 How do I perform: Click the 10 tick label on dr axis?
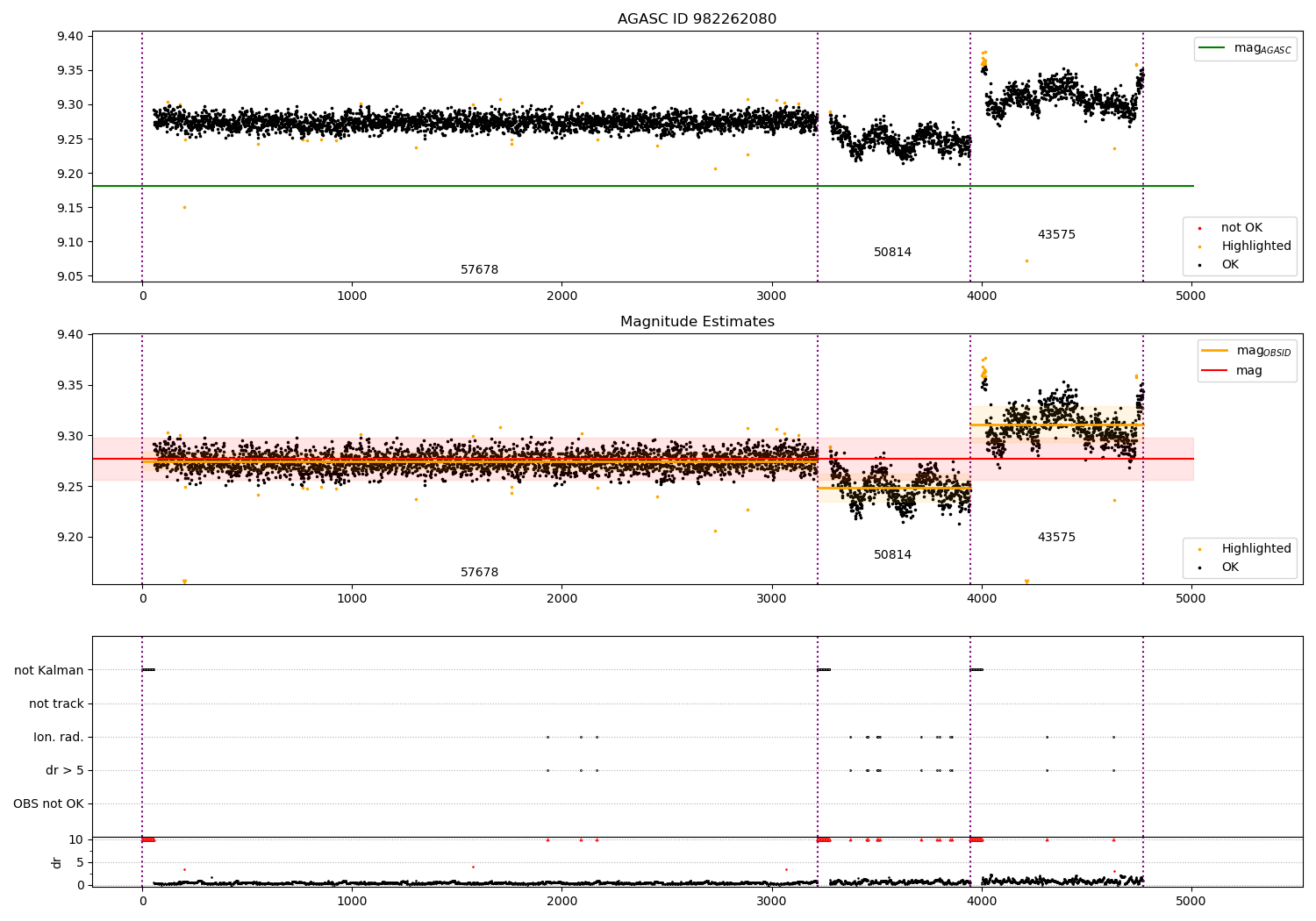click(77, 840)
